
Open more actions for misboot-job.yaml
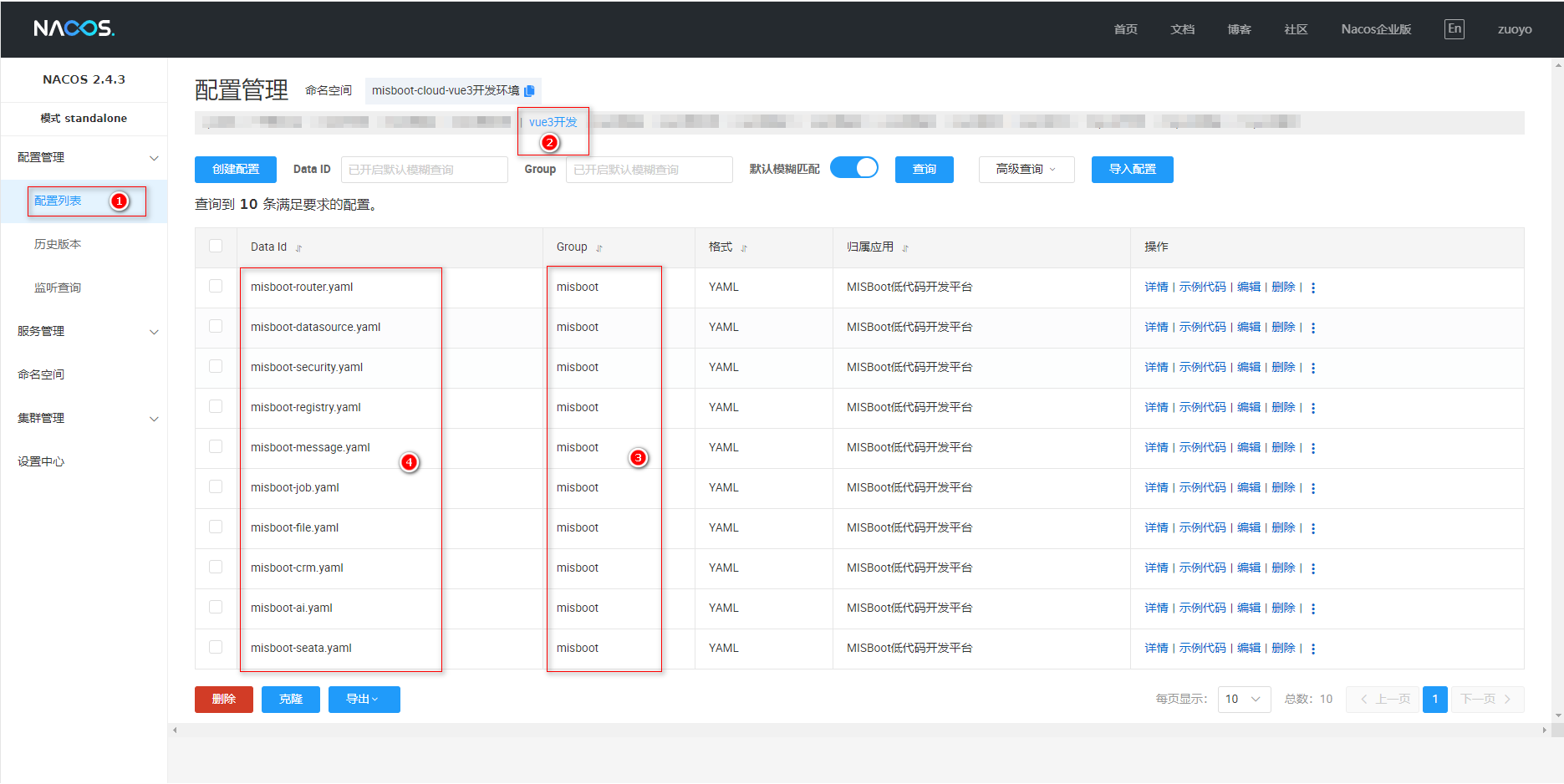(x=1313, y=488)
